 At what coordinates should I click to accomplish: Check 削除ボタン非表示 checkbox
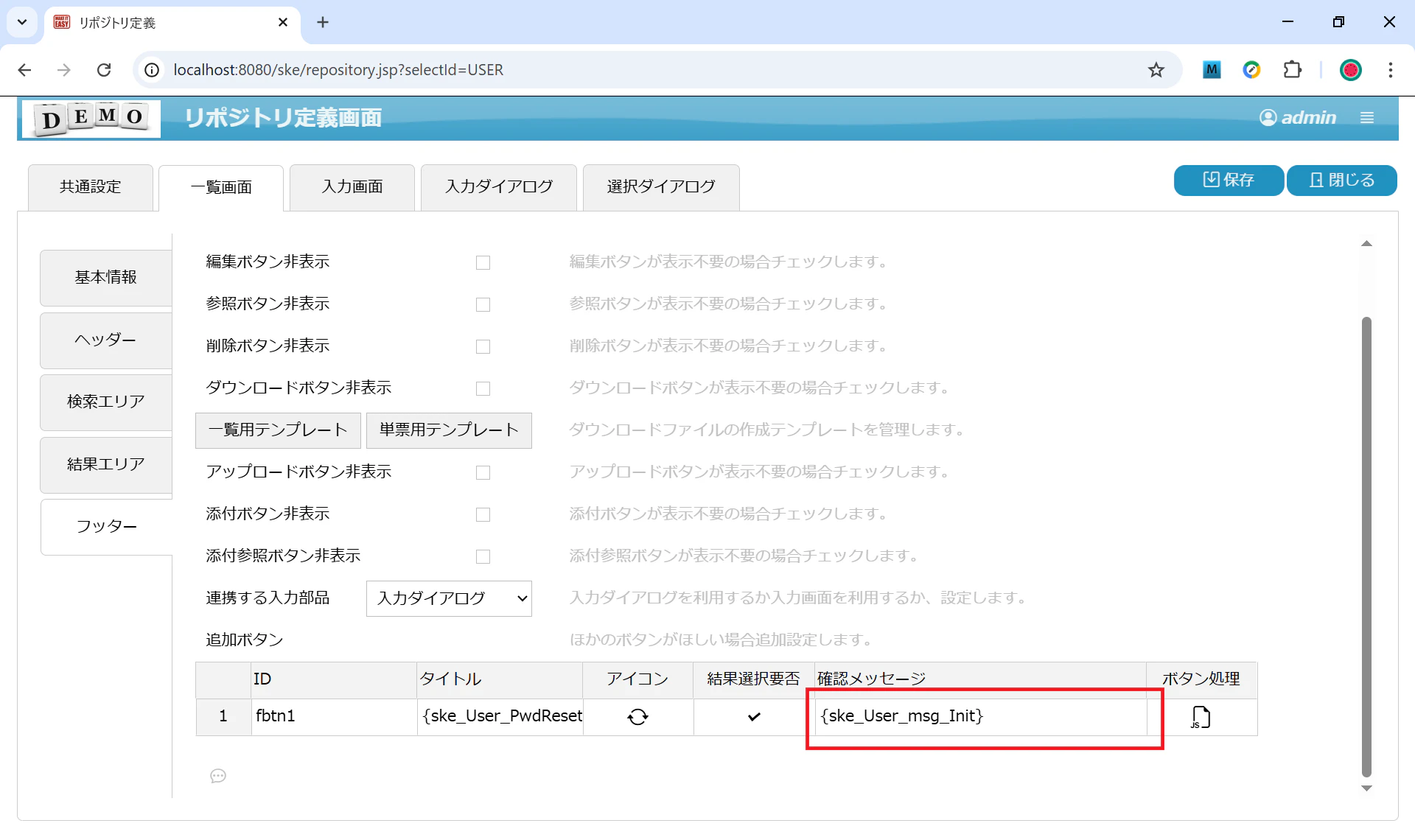483,346
